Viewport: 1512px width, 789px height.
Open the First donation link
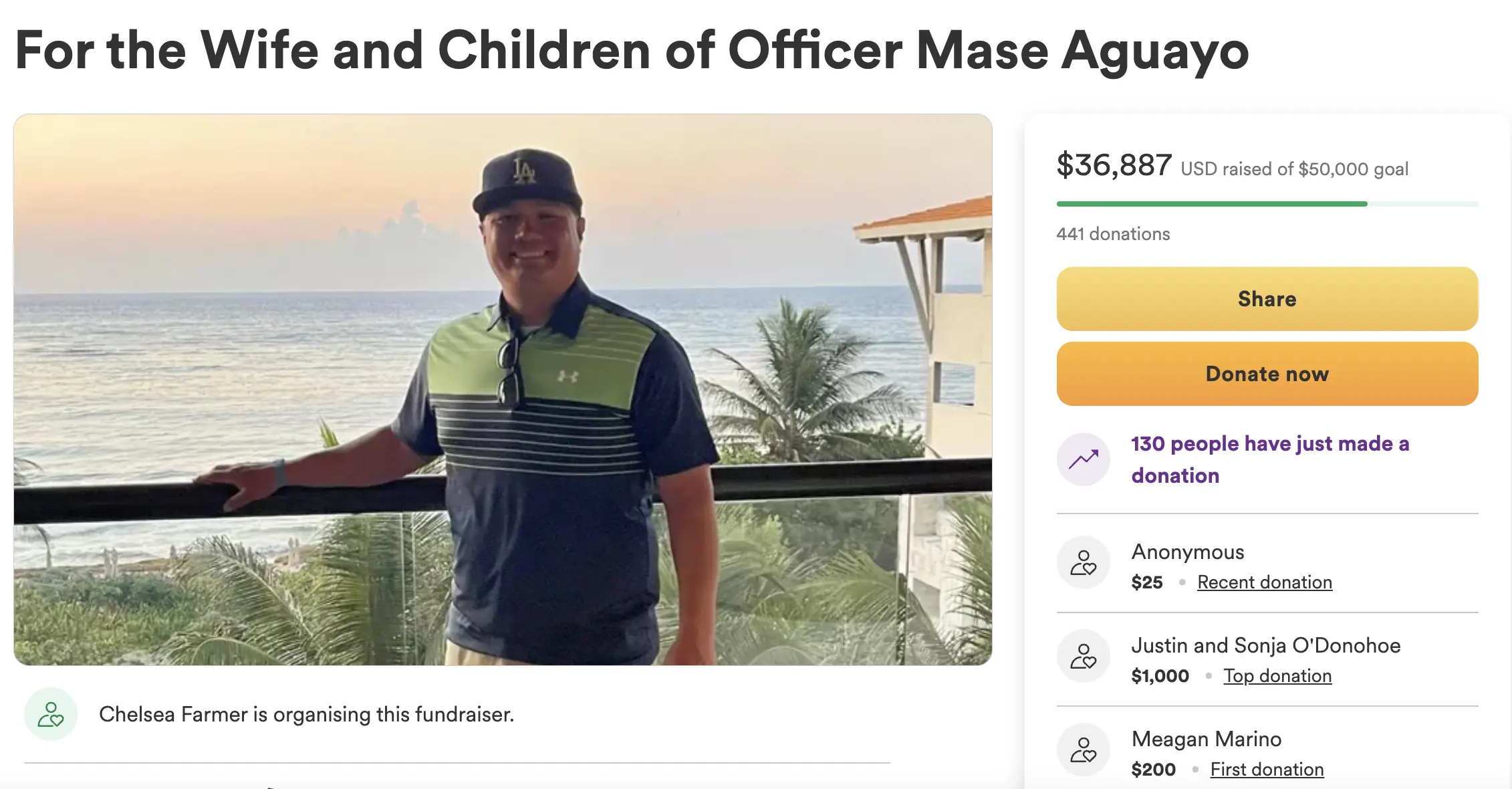1266,770
